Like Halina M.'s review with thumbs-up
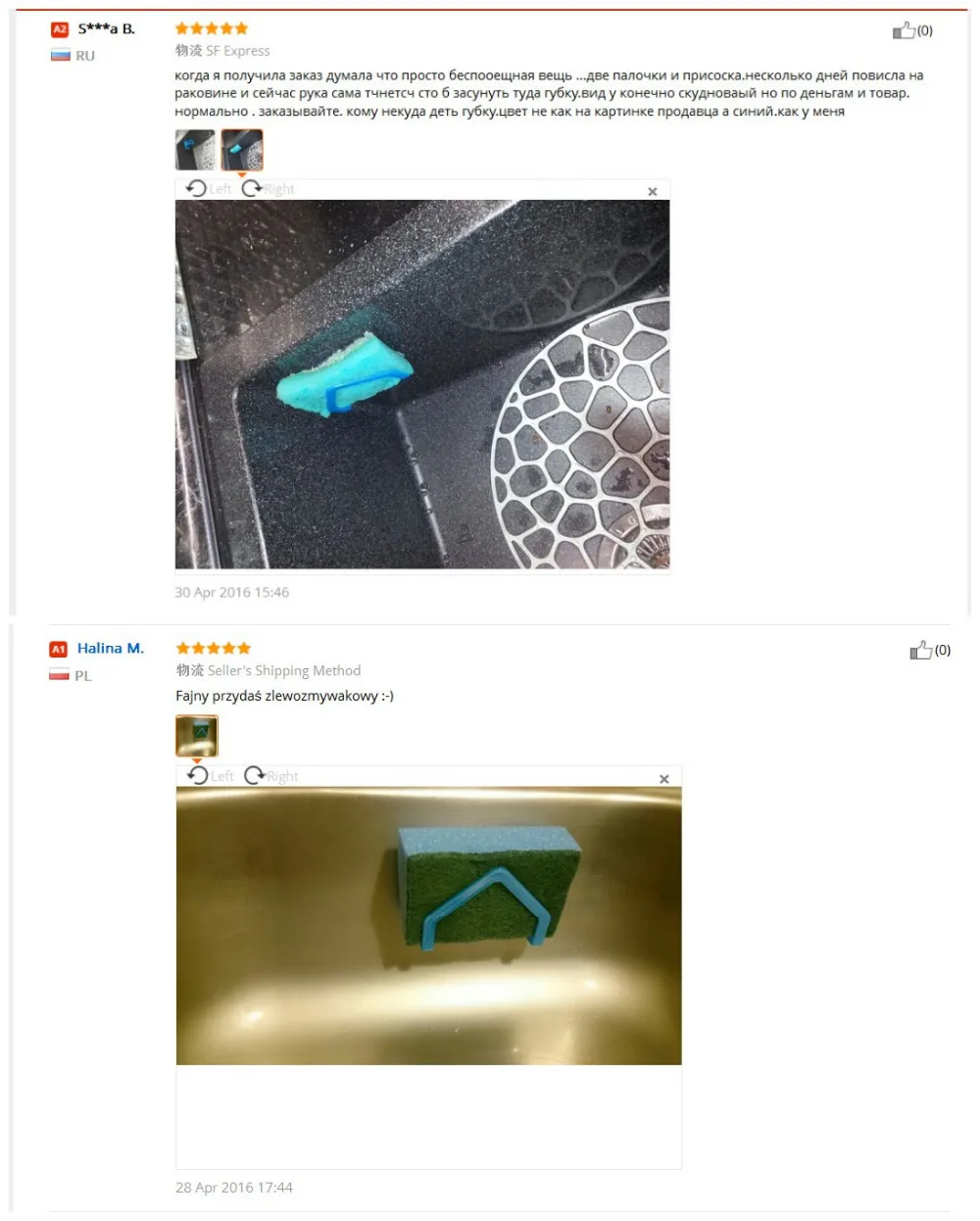This screenshot has height=1221, width=980. point(920,650)
